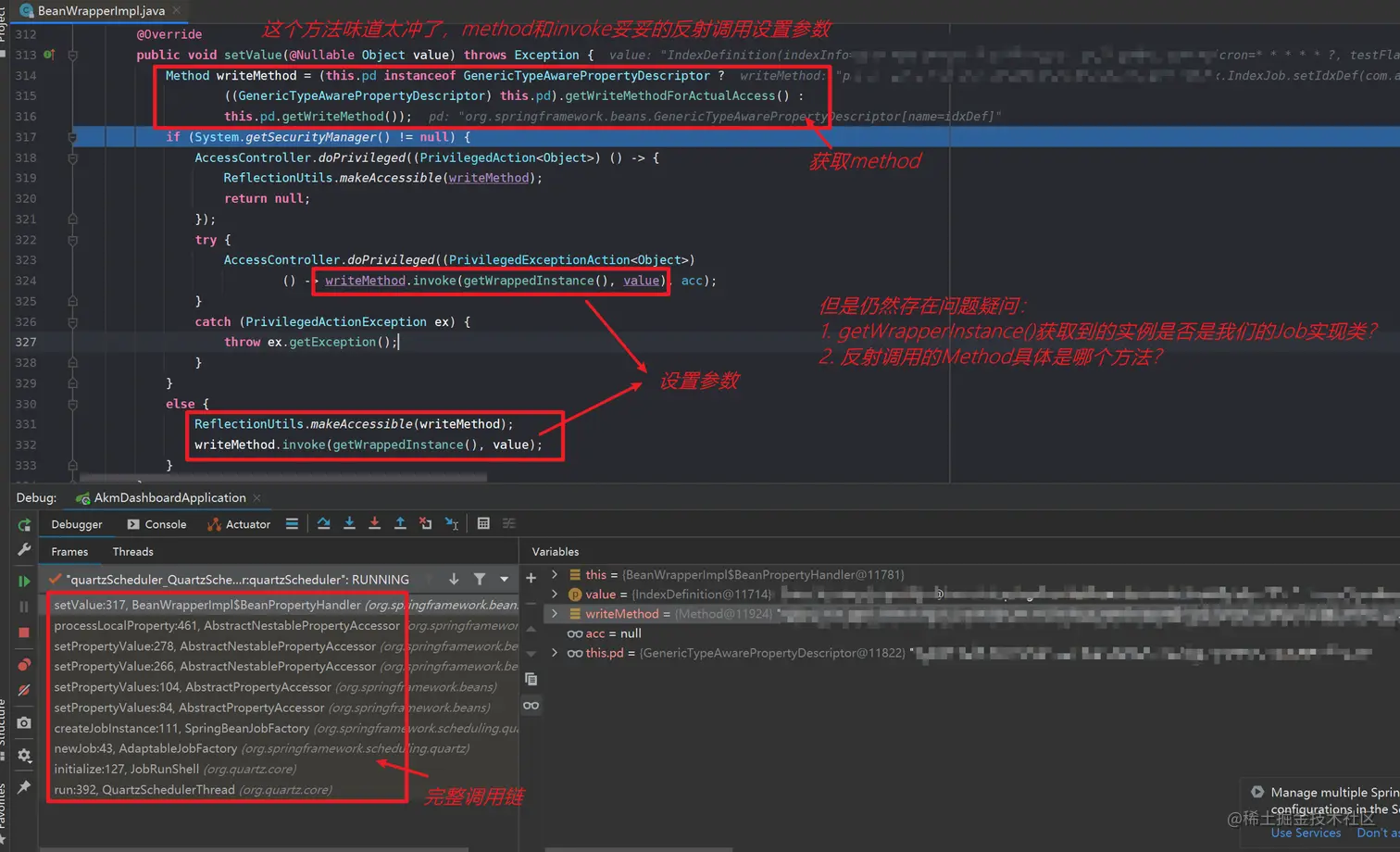
Task: Click Step Out icon
Action: (400, 524)
